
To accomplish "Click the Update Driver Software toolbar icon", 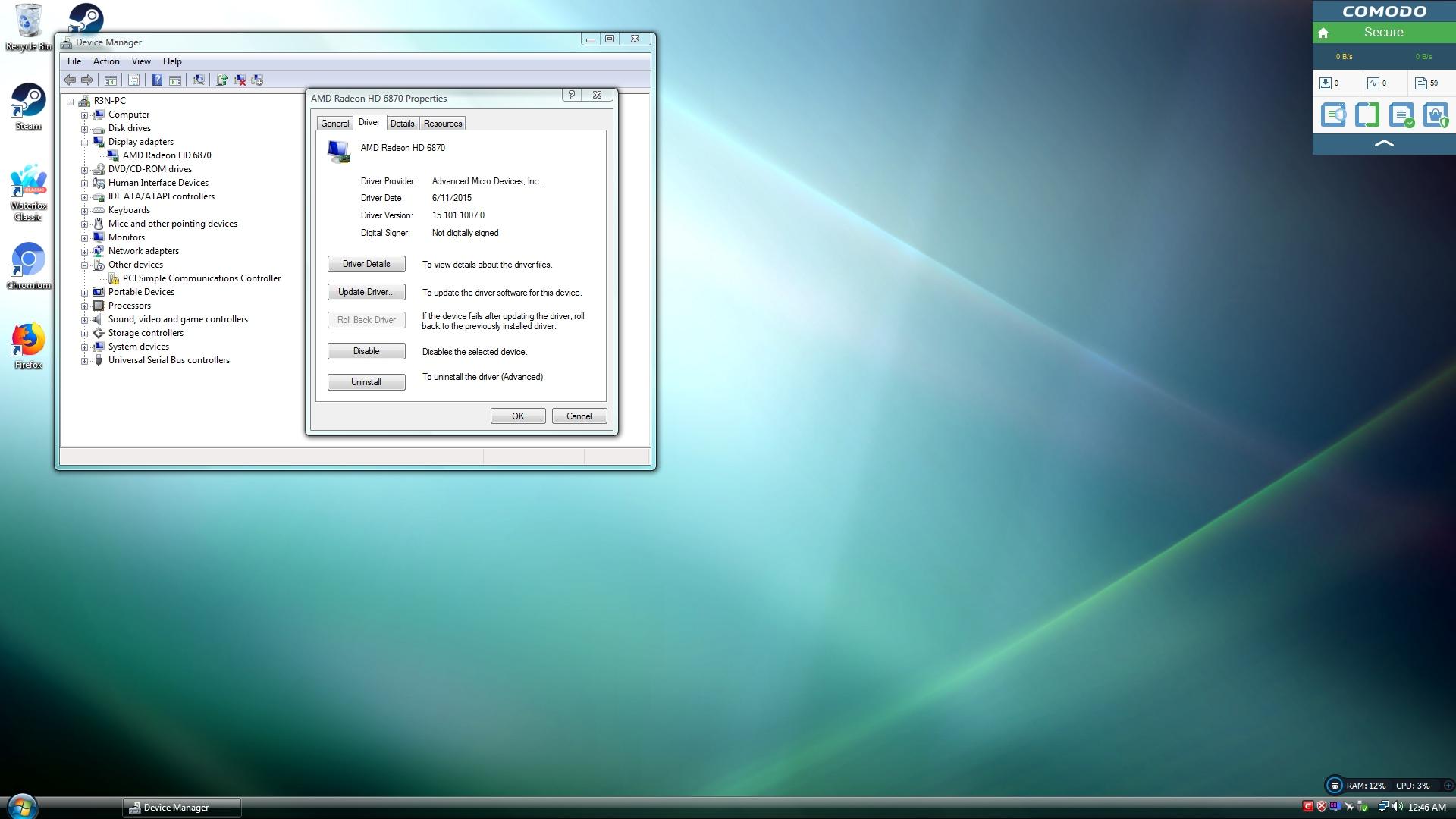I will tap(221, 80).
